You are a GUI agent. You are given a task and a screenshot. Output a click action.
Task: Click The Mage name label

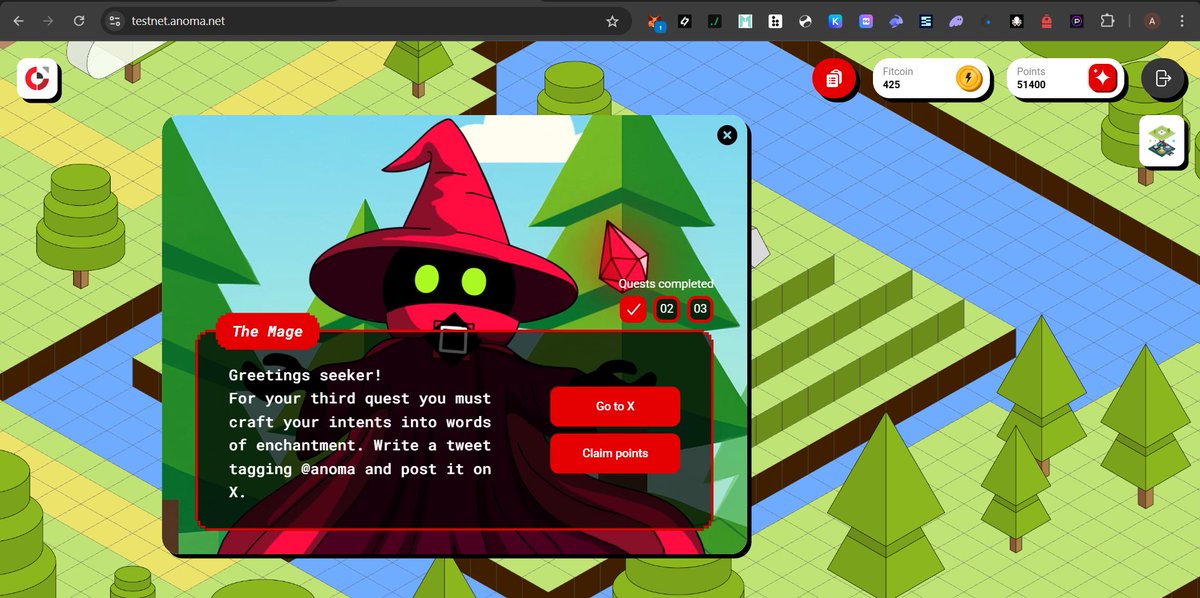[267, 332]
